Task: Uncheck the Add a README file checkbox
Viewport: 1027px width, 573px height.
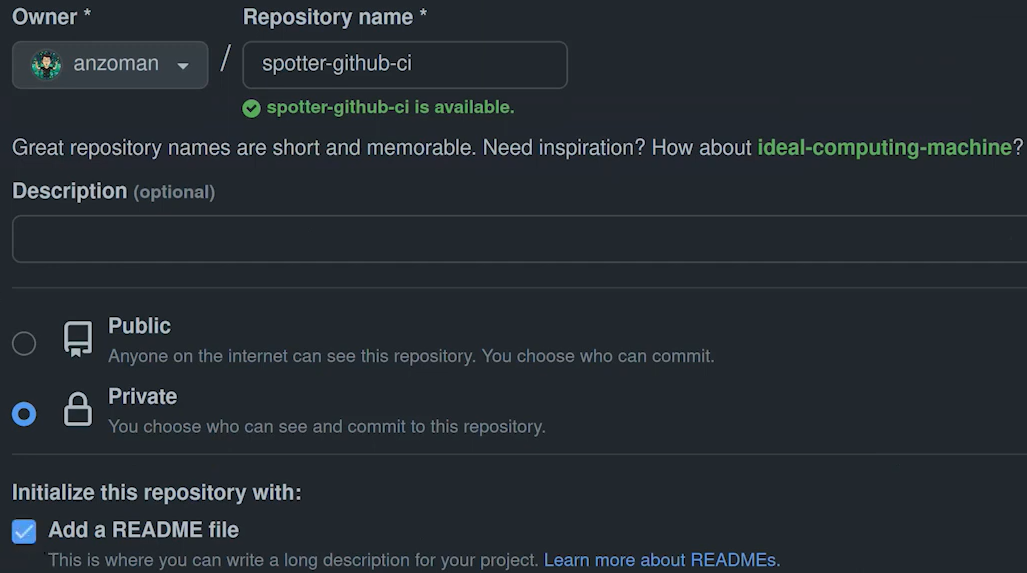Action: (x=24, y=531)
